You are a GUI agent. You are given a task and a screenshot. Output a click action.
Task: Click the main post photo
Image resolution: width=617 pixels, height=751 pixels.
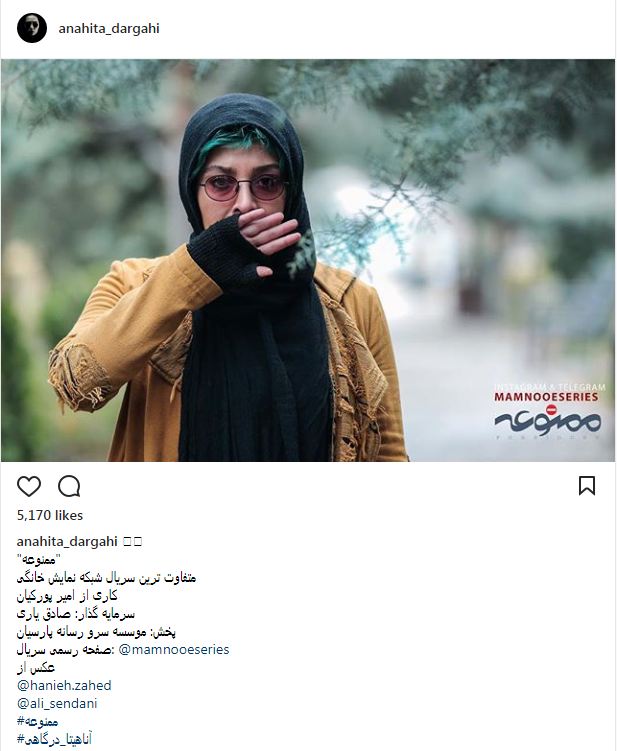pyautogui.click(x=308, y=260)
